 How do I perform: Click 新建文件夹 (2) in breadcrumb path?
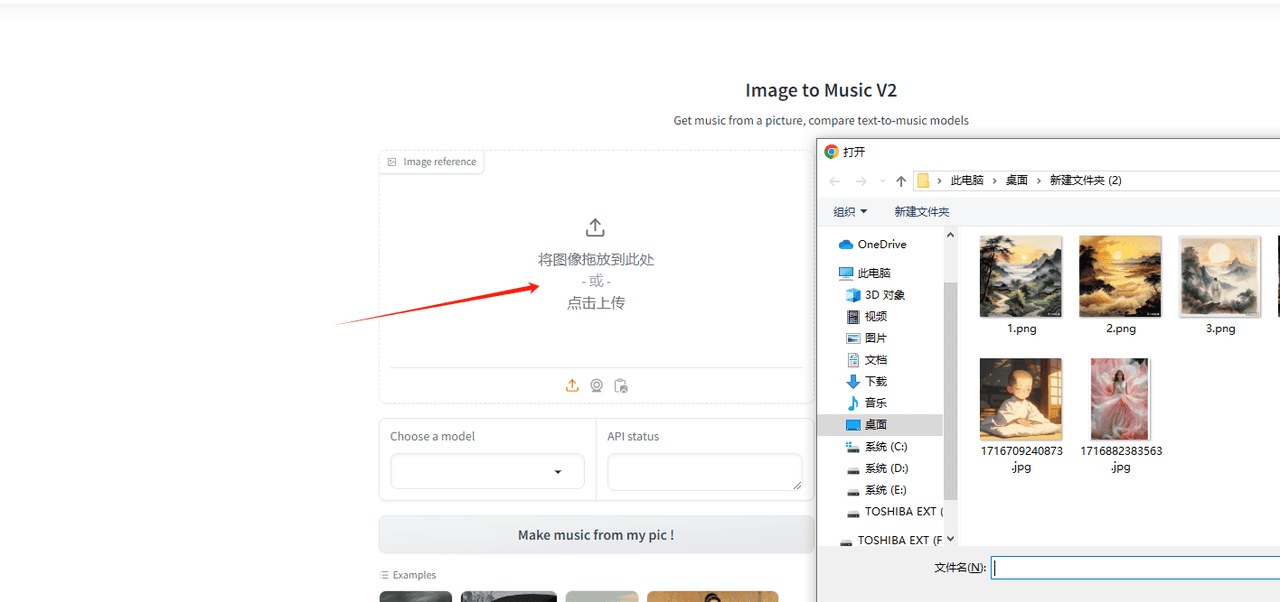click(1085, 181)
